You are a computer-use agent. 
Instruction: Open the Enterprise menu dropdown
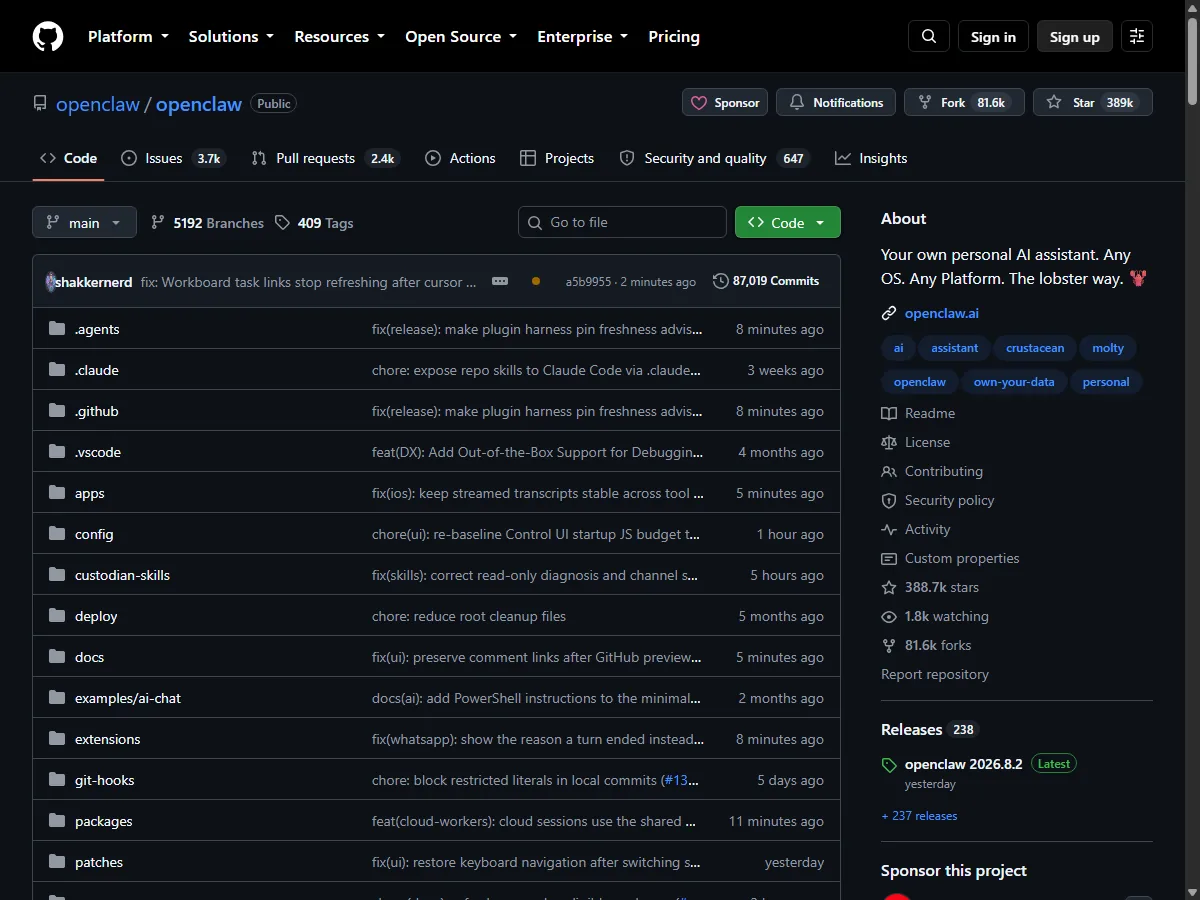582,36
